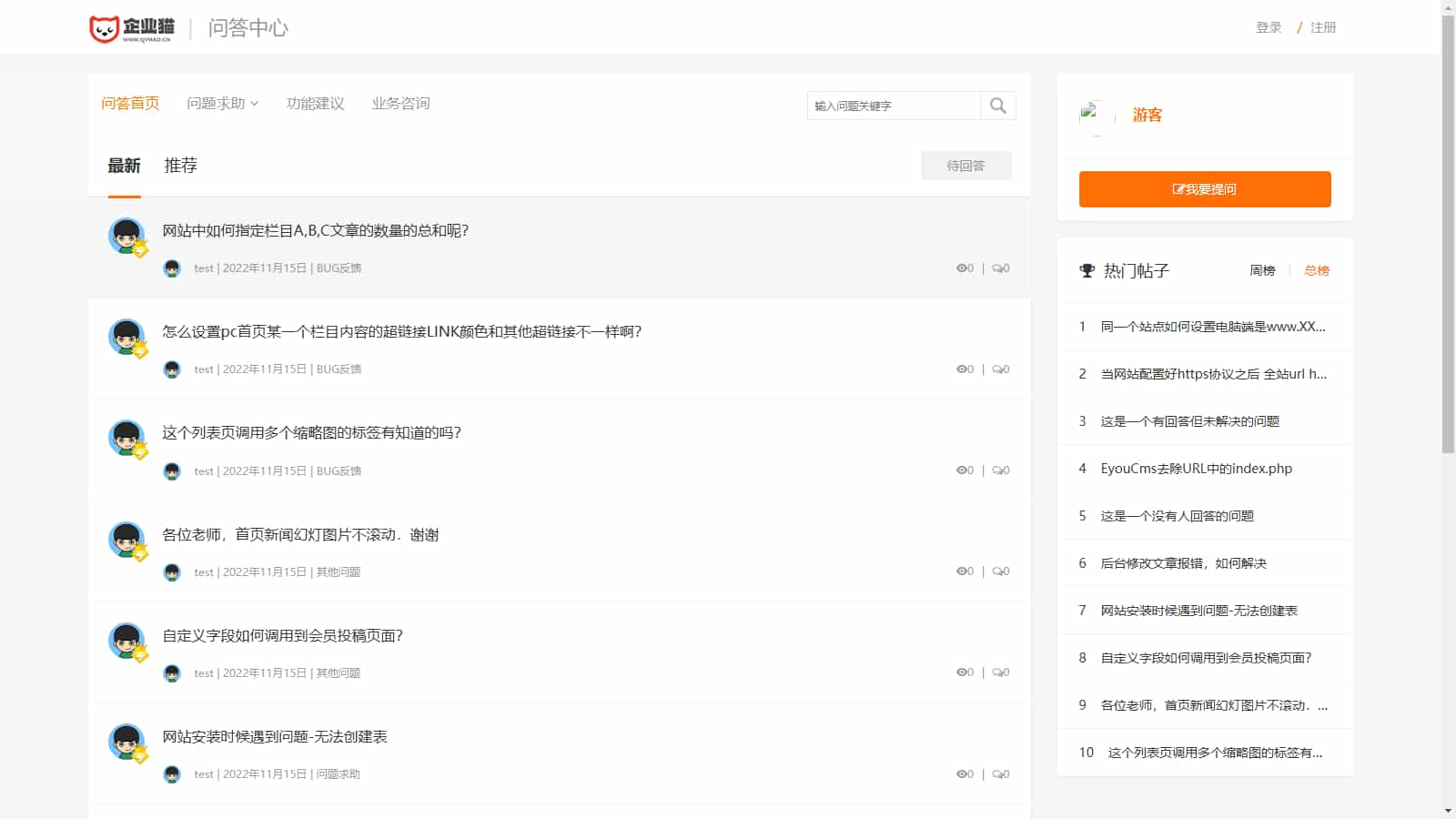Click the search magnifier icon
This screenshot has width=1456, height=819.
[997, 106]
